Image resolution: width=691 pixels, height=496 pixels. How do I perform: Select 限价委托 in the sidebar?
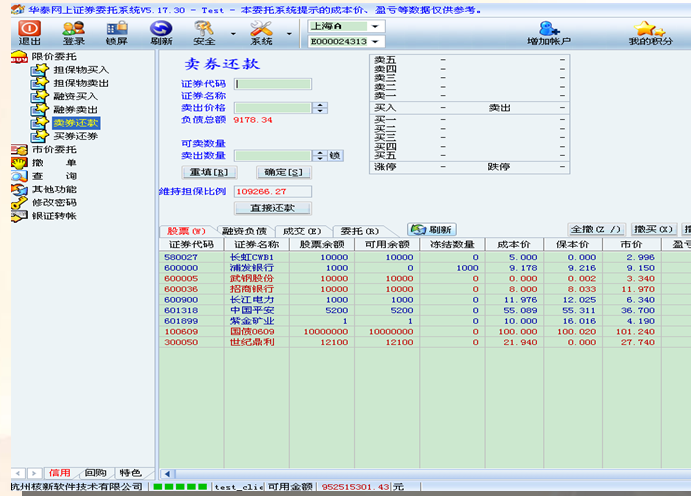(54, 56)
